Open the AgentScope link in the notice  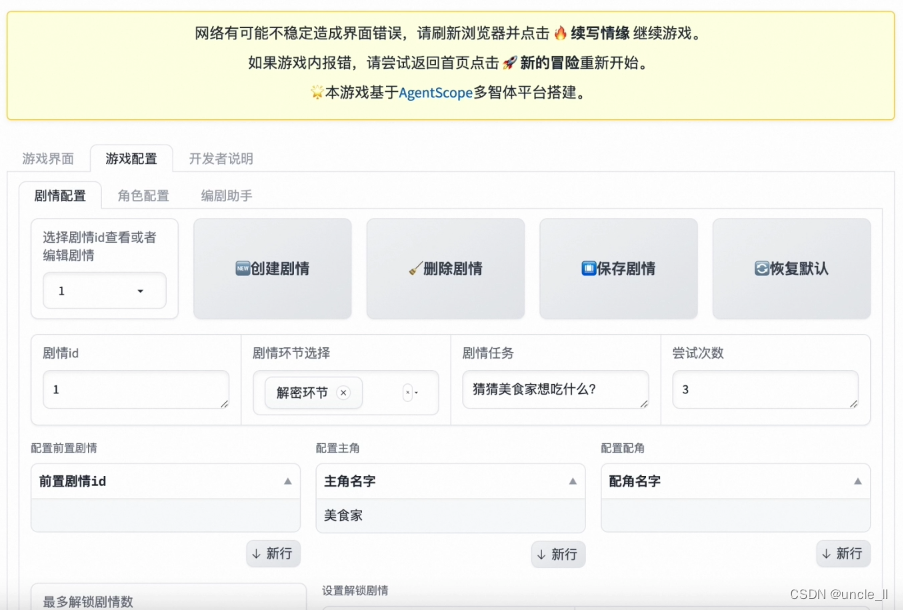435,92
